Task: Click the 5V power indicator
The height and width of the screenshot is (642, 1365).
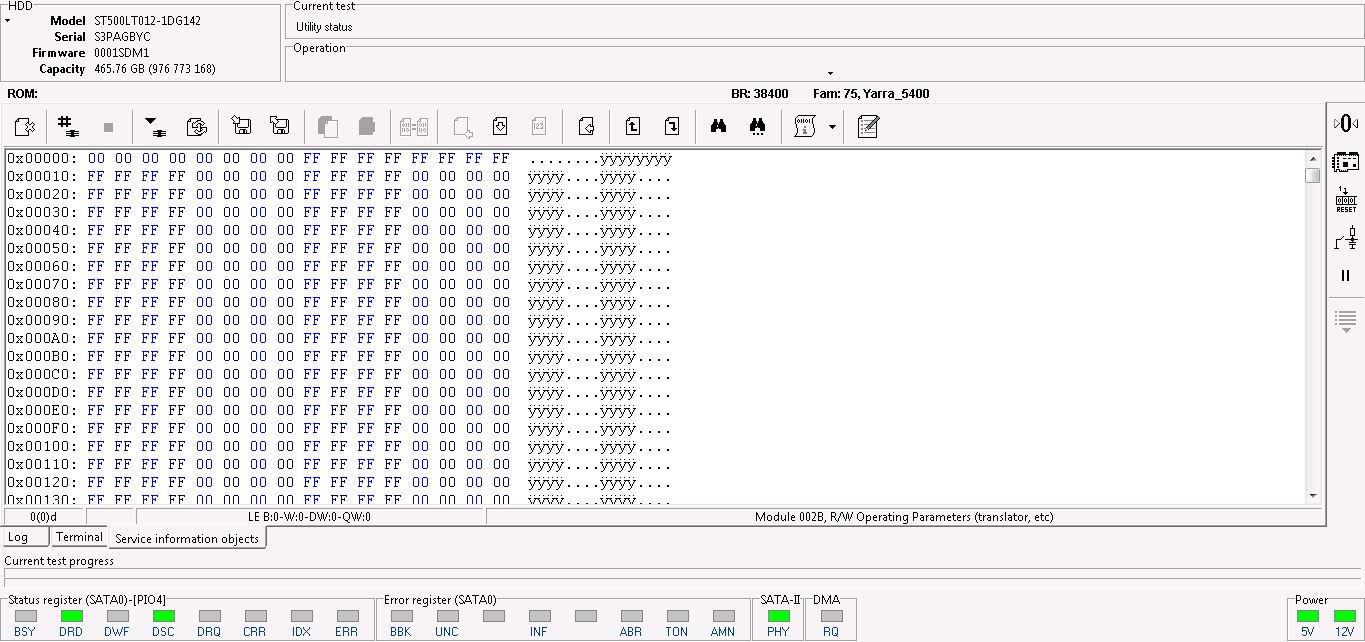Action: [1308, 616]
